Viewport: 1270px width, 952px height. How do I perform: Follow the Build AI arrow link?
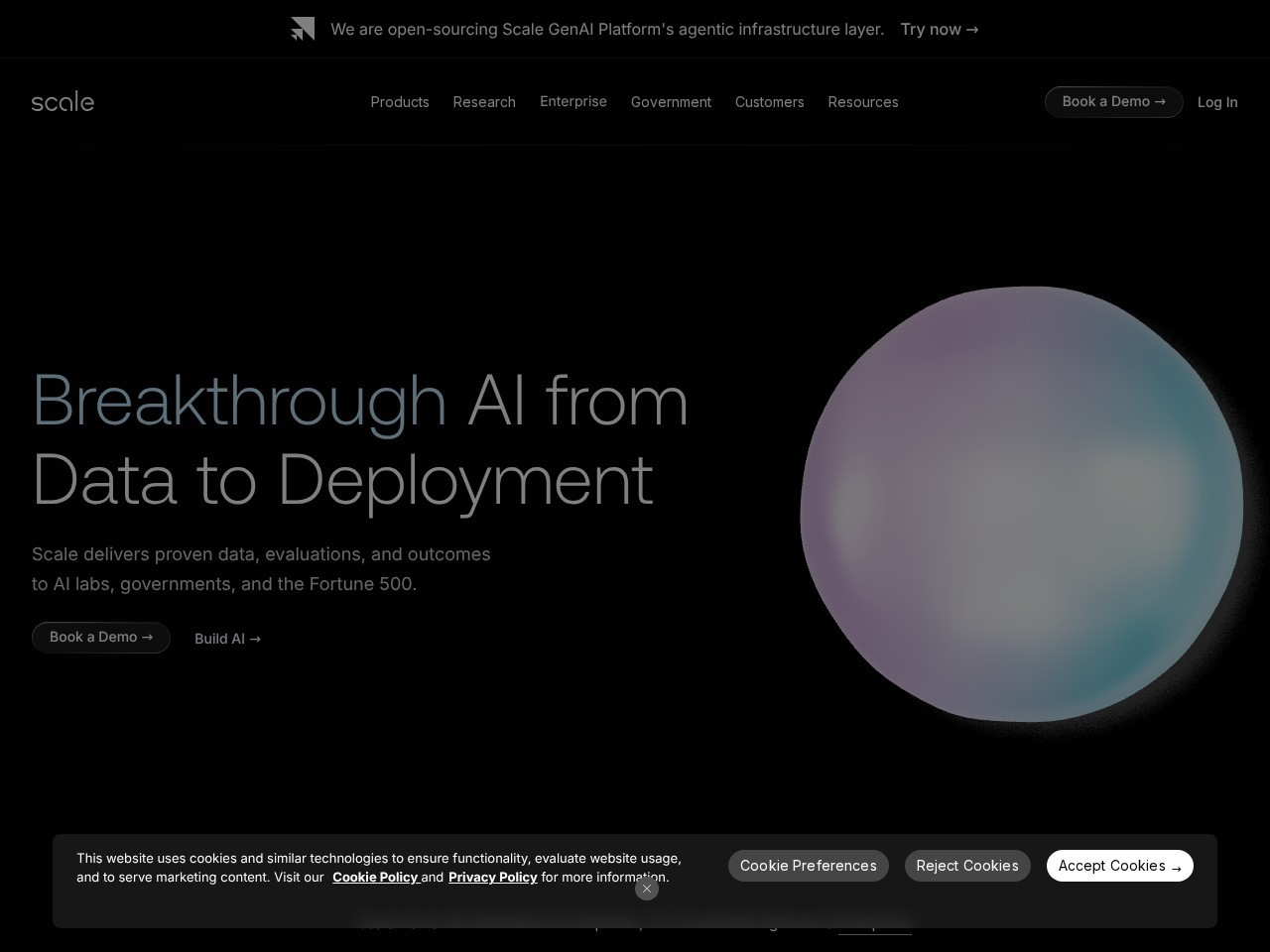(227, 639)
